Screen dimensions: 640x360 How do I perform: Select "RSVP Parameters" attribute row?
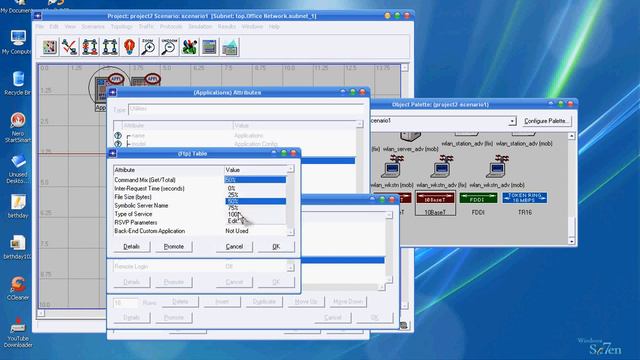pos(136,222)
